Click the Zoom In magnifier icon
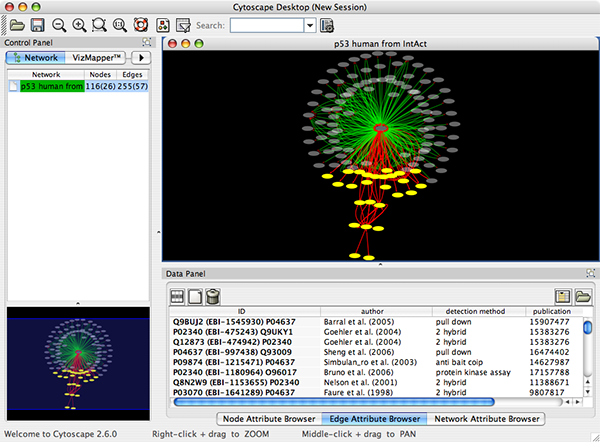 [80, 24]
